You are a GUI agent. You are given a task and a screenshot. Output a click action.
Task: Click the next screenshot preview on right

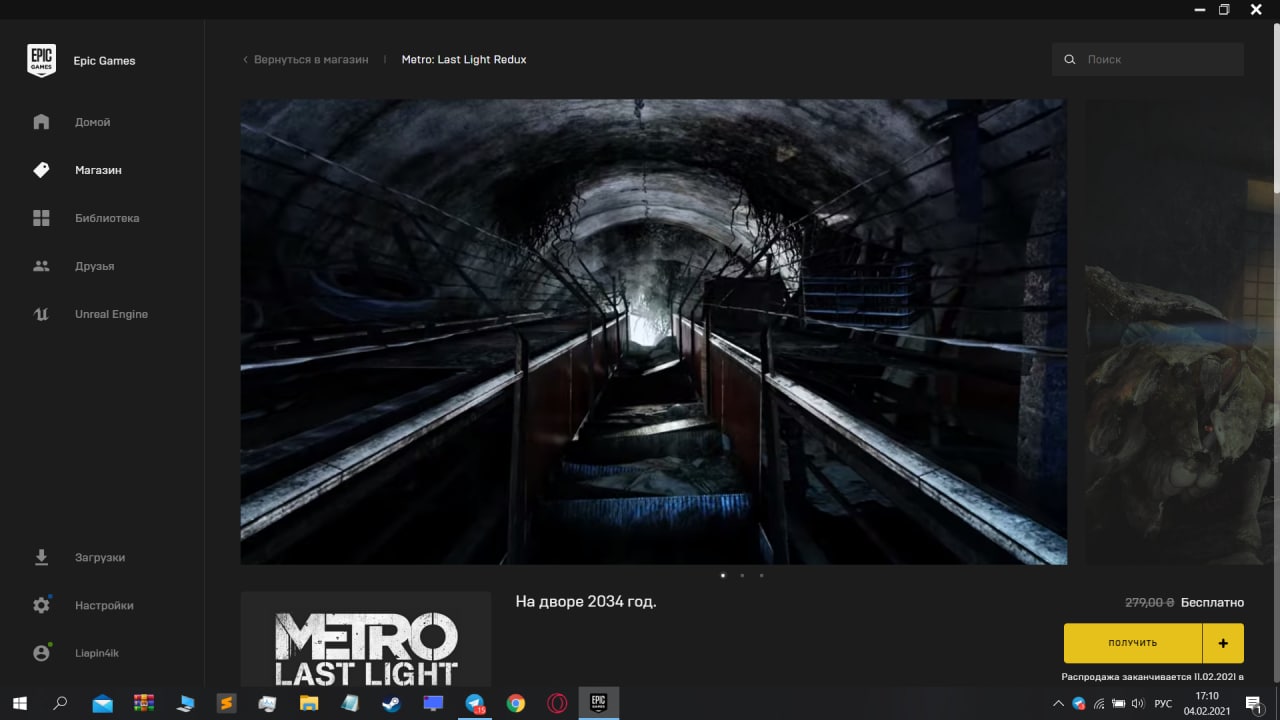(x=1179, y=332)
